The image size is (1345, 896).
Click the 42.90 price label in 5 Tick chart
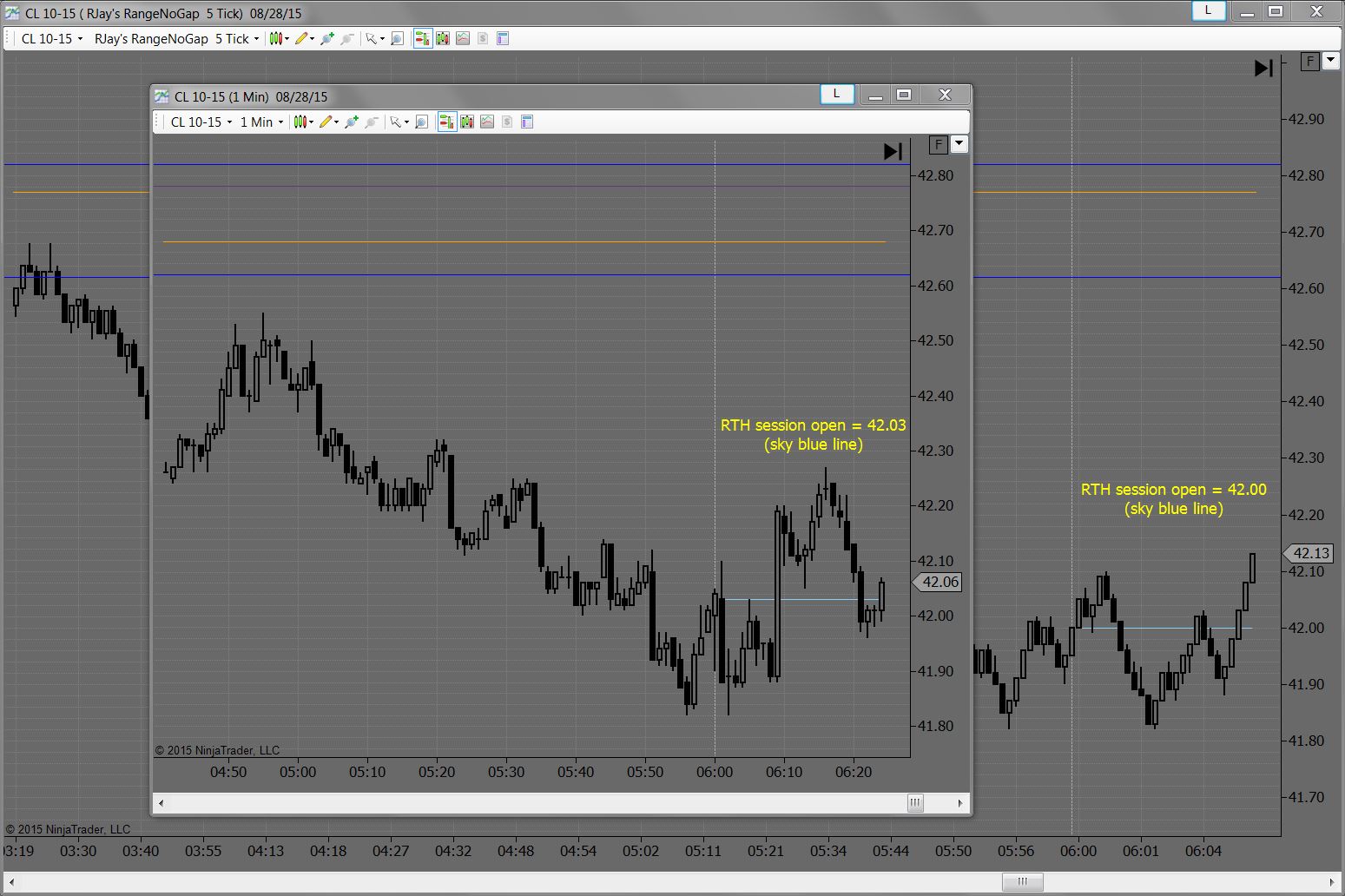click(x=1306, y=119)
